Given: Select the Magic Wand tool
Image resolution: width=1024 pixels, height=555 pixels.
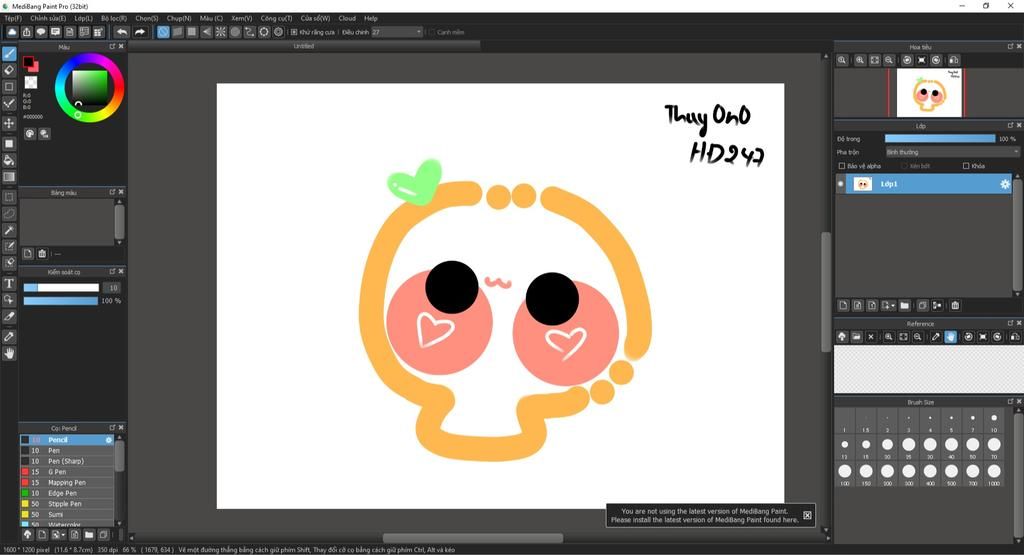Looking at the screenshot, I should pos(9,230).
